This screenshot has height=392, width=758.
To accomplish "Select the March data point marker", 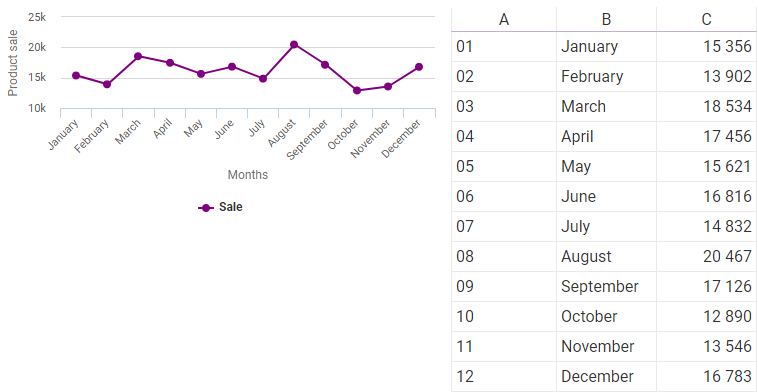I will point(138,56).
